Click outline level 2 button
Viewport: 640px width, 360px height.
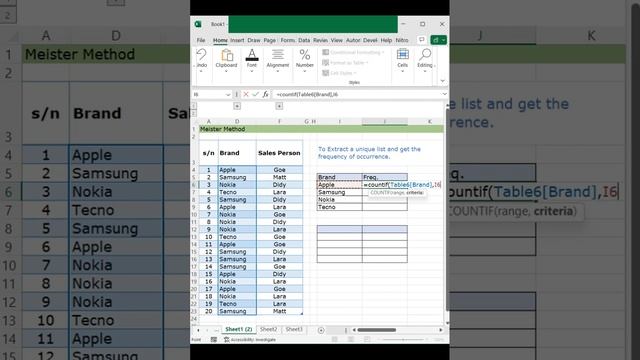coord(194,113)
